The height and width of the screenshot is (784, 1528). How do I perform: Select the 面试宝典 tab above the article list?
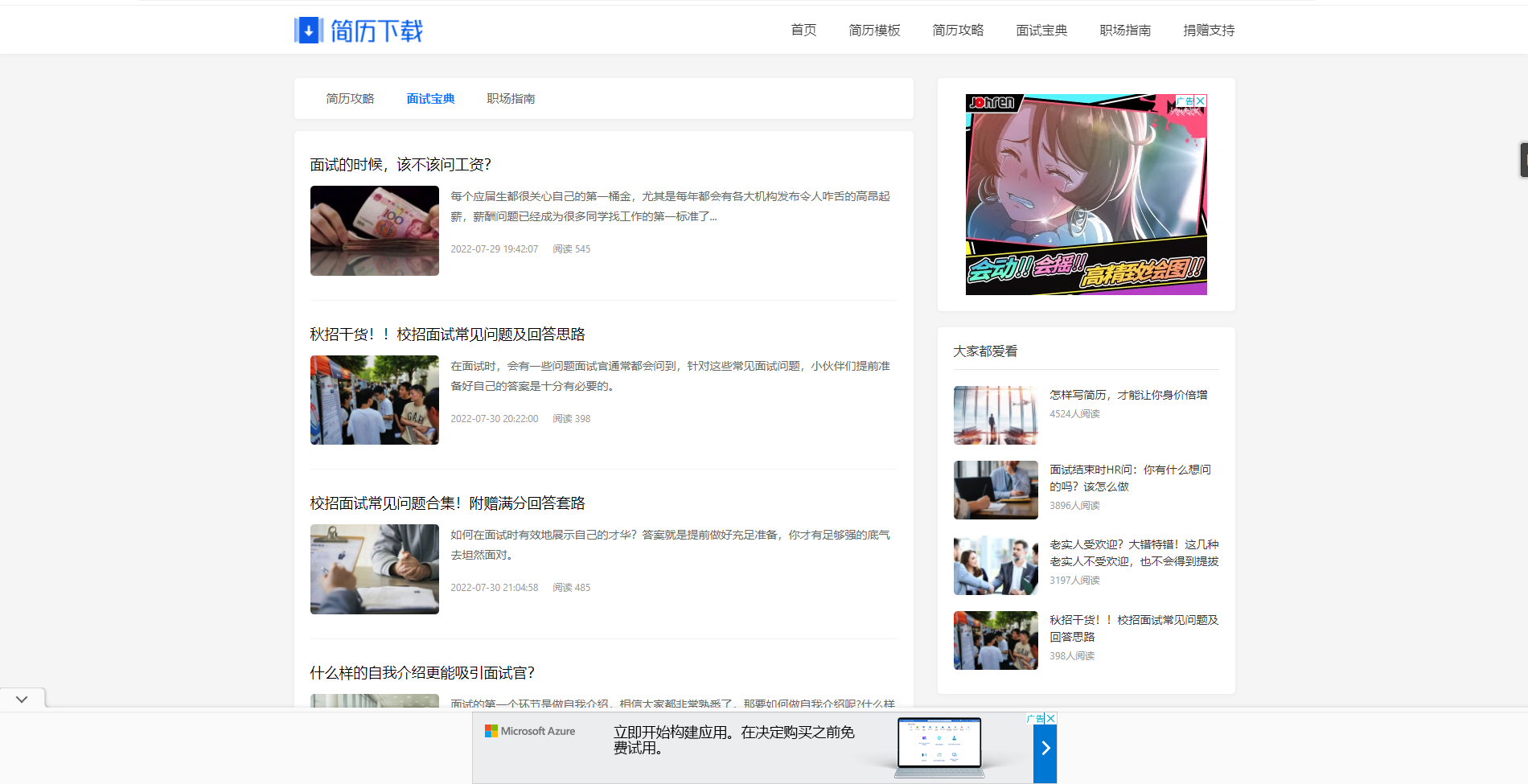(430, 98)
